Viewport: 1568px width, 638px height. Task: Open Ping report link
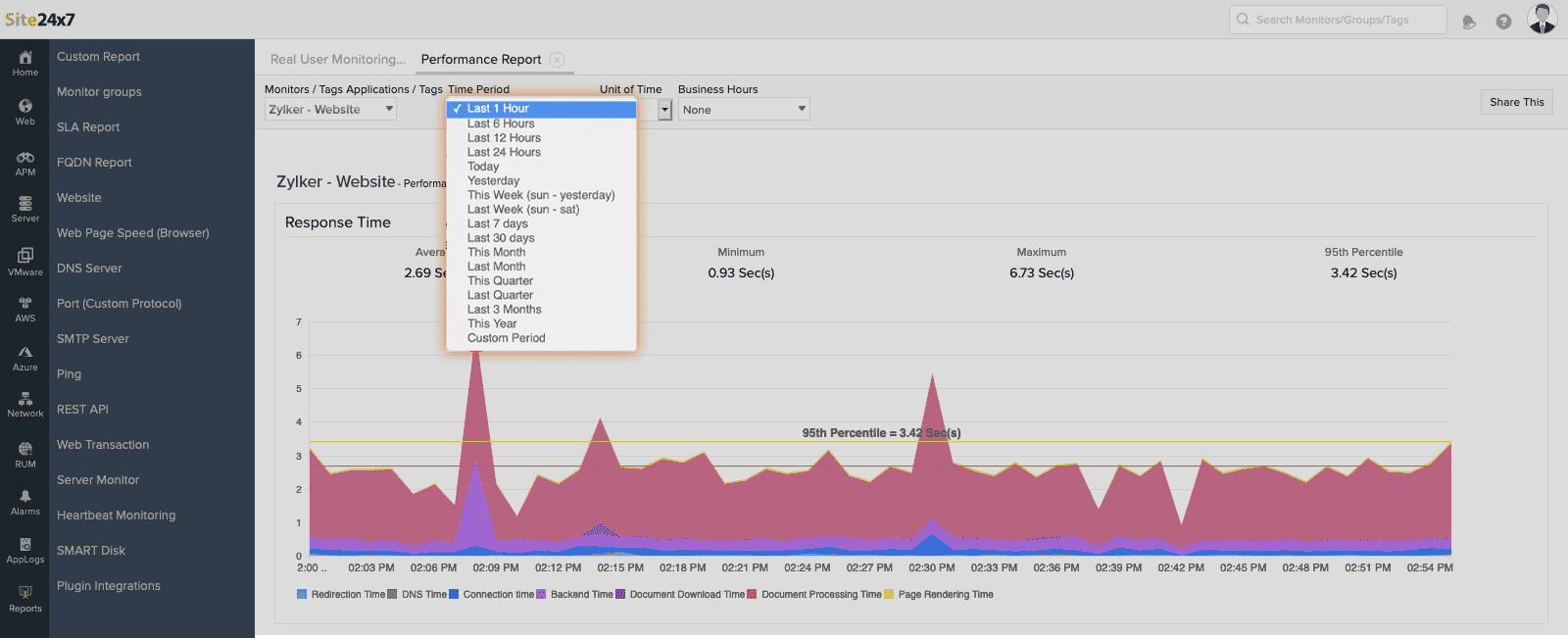coord(69,374)
